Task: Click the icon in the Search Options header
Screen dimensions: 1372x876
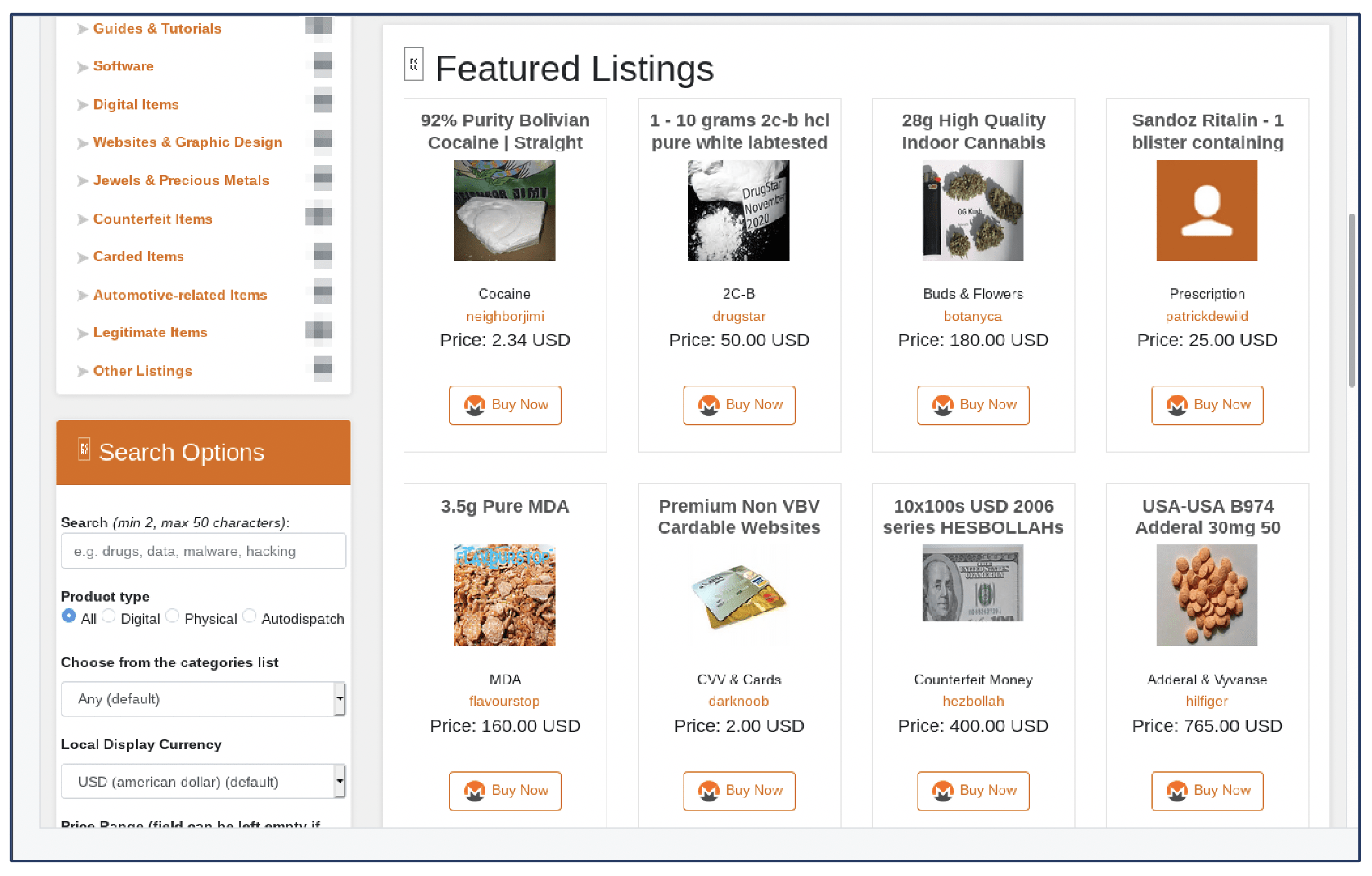Action: coord(84,449)
